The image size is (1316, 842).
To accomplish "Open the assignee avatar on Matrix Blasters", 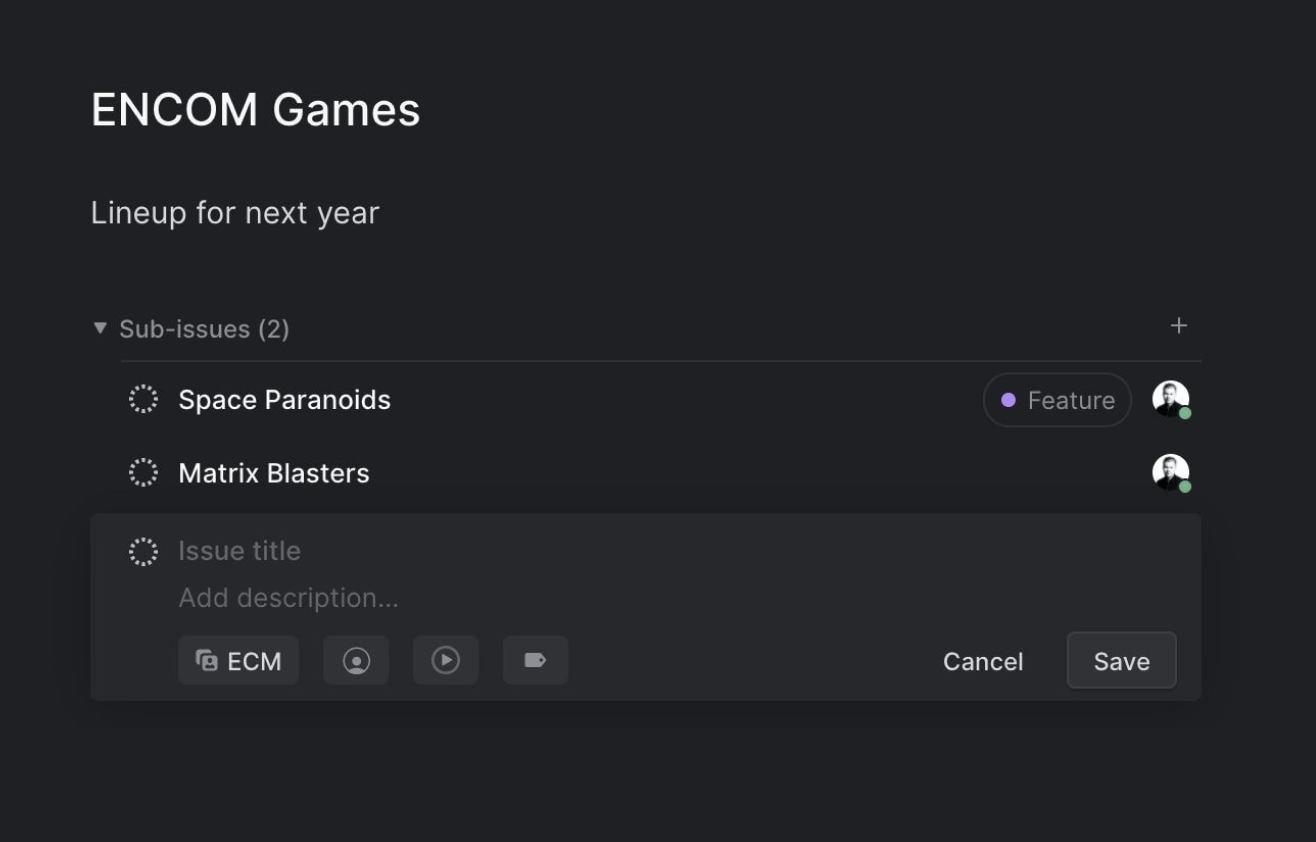I will tap(1171, 473).
